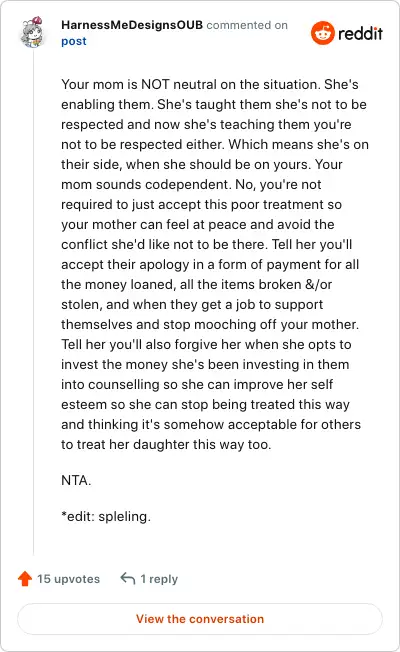Screen dimensions: 400x652
Task: Click the orange upvote arrow icon
Action: pos(25,578)
